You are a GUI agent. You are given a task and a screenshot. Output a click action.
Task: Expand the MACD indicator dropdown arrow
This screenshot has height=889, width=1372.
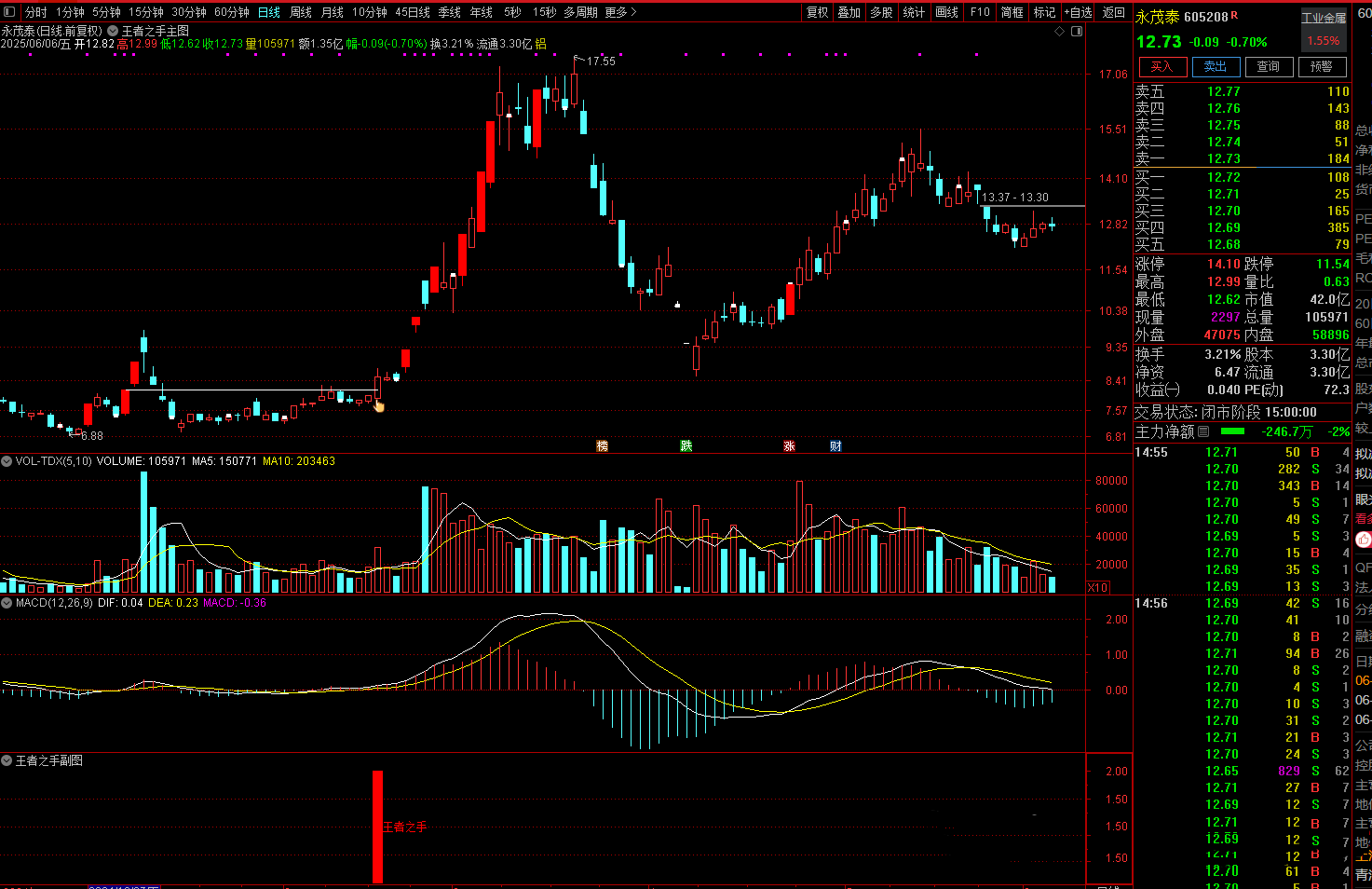[7, 603]
